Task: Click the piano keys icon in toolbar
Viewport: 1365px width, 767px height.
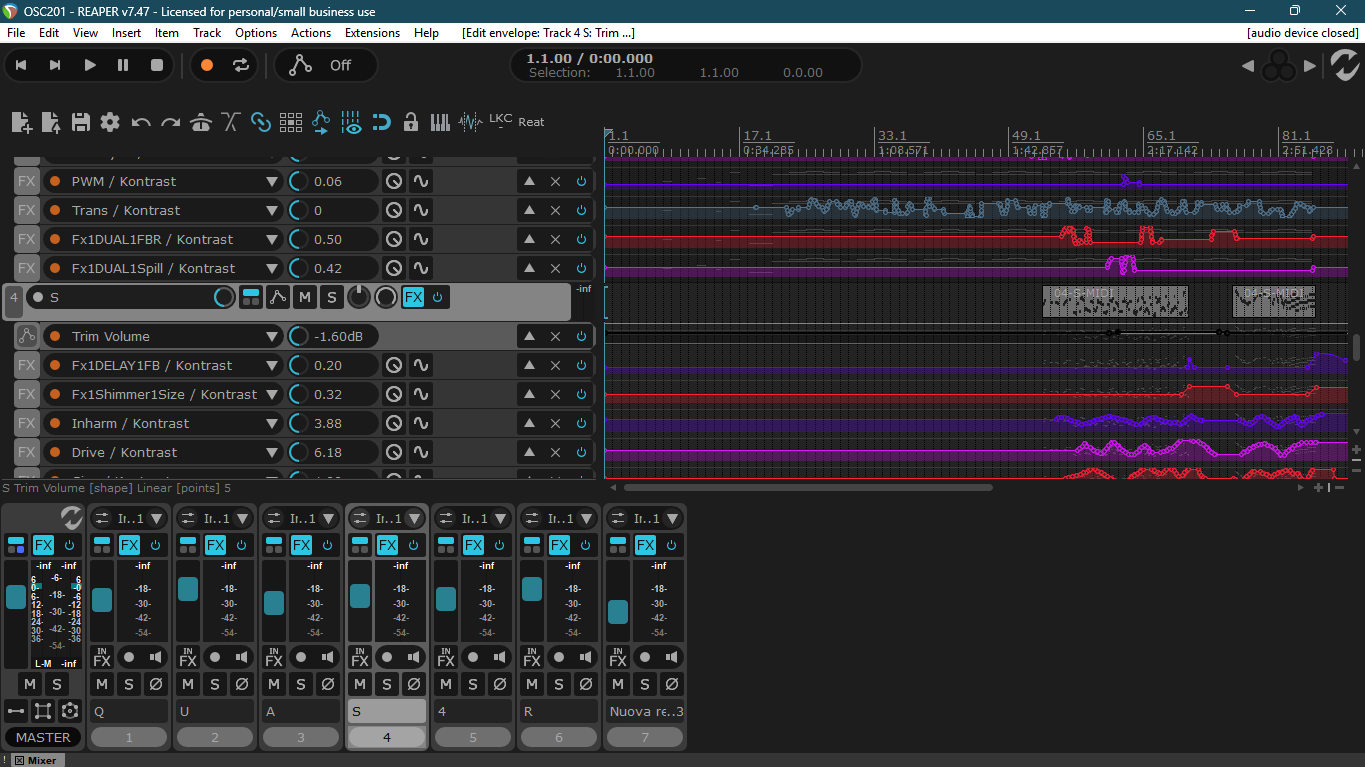Action: tap(440, 122)
